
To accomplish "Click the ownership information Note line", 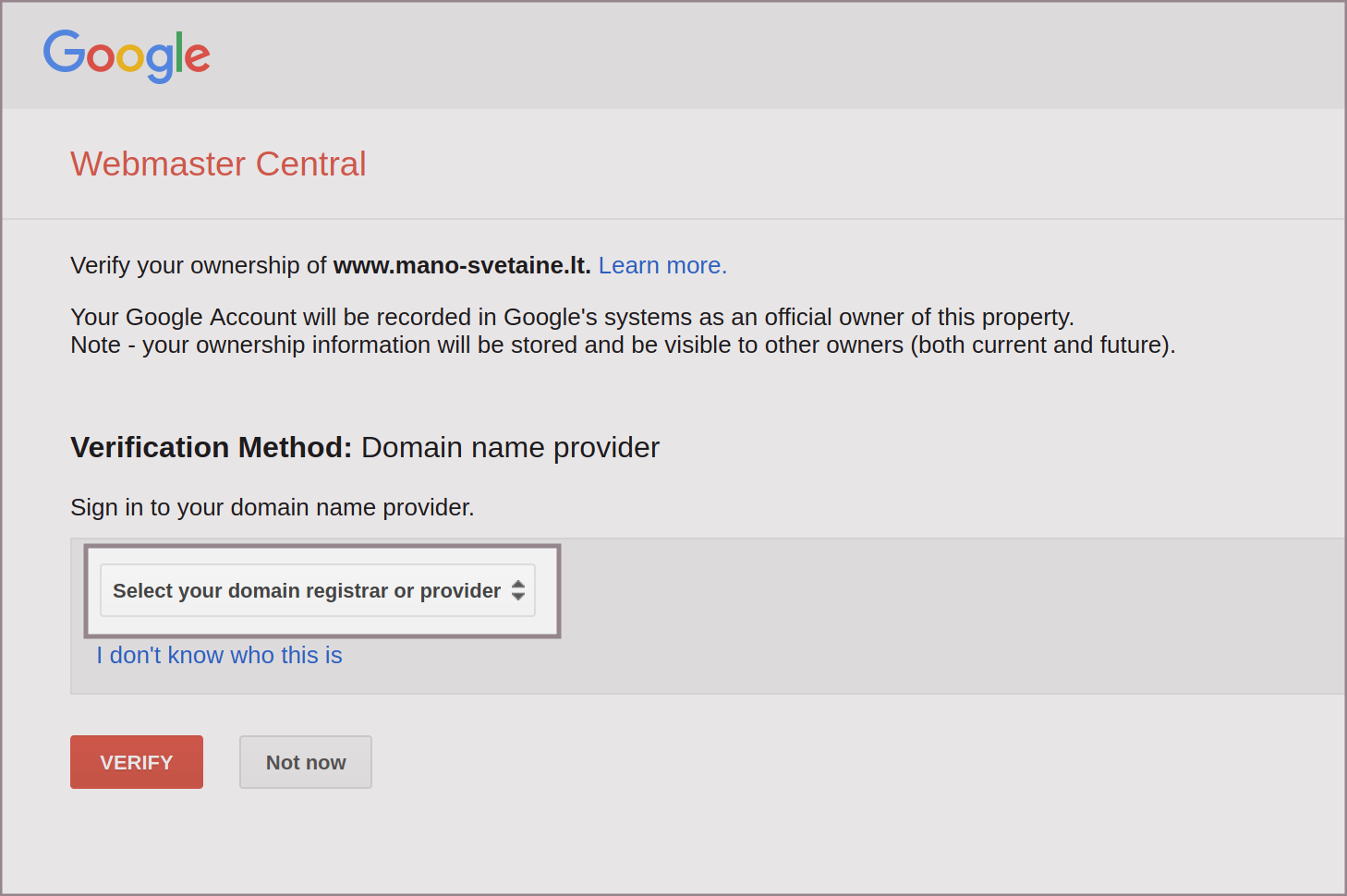I will pos(622,345).
